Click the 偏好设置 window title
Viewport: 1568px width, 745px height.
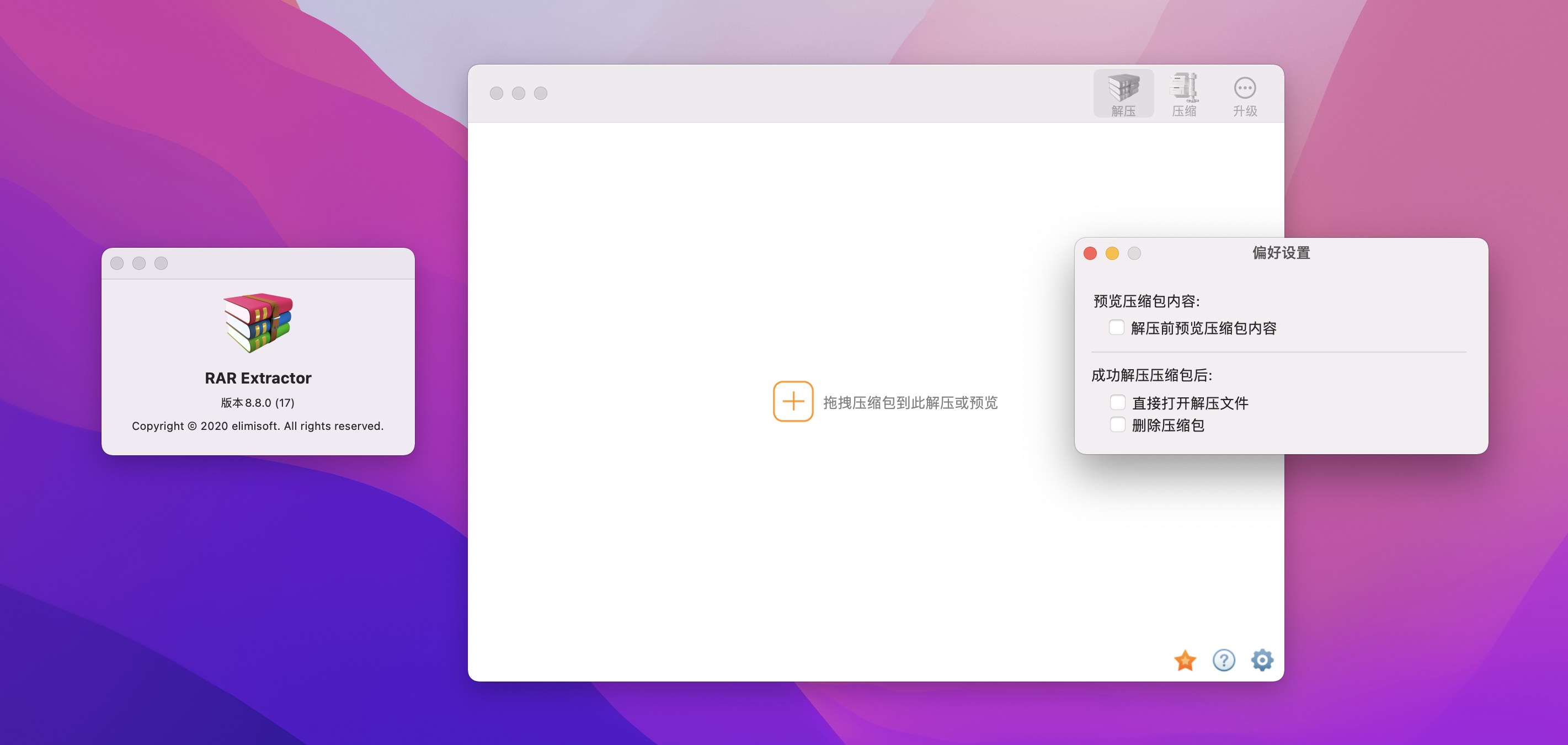1281,253
